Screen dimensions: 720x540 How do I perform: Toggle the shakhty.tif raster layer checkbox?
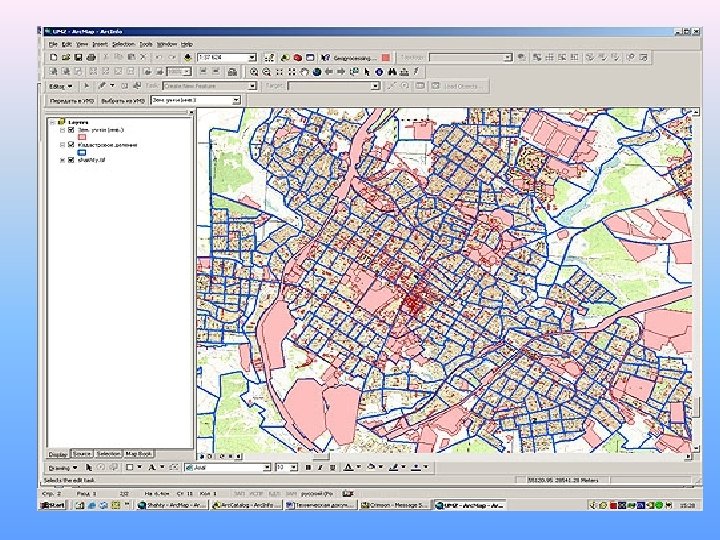point(70,161)
